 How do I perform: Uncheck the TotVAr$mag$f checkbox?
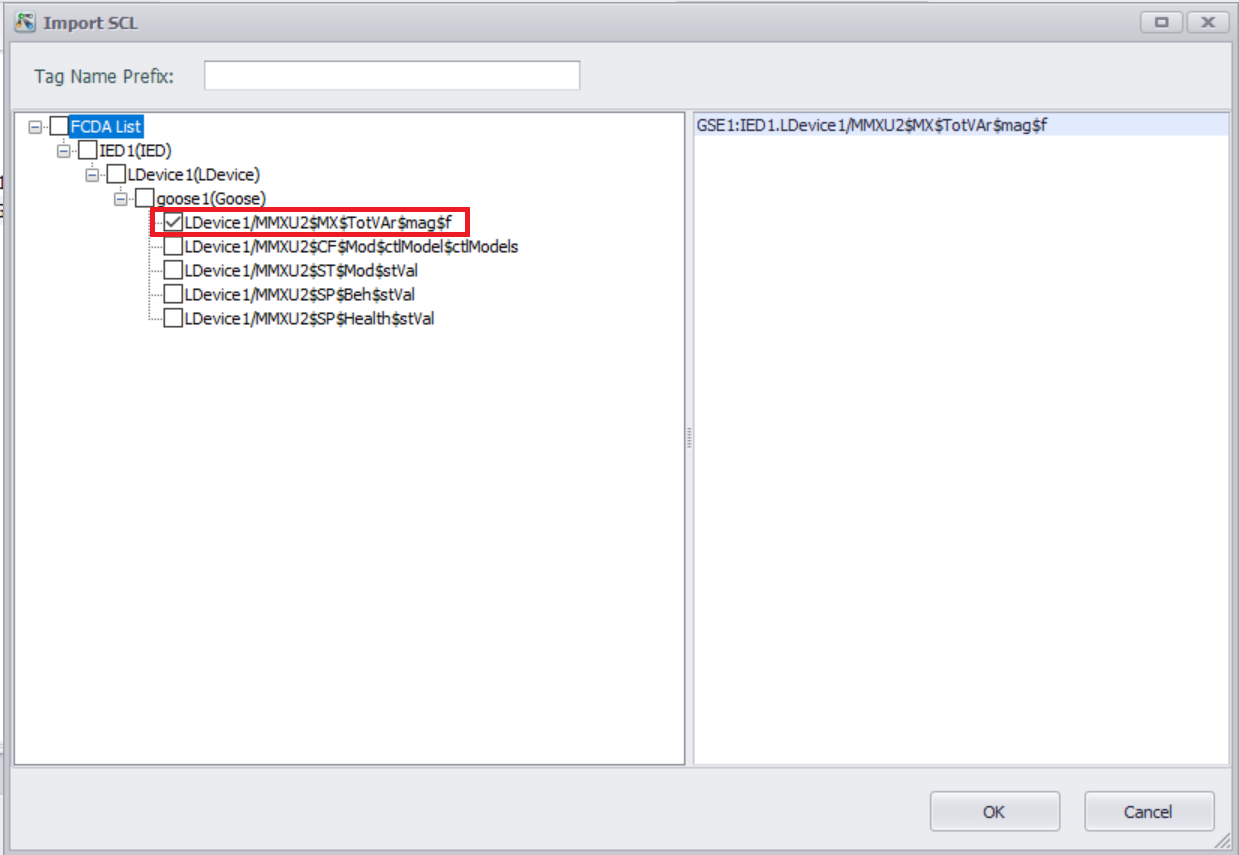pos(174,222)
